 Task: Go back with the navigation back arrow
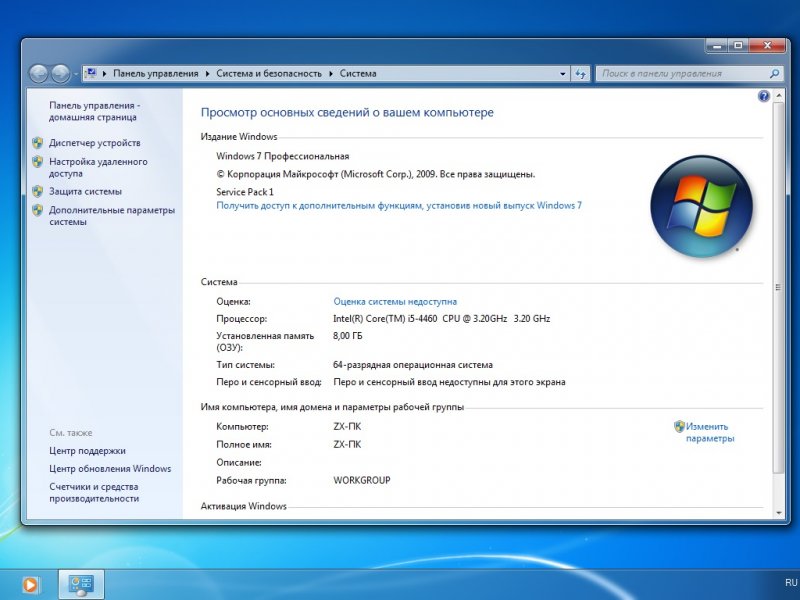pos(38,74)
